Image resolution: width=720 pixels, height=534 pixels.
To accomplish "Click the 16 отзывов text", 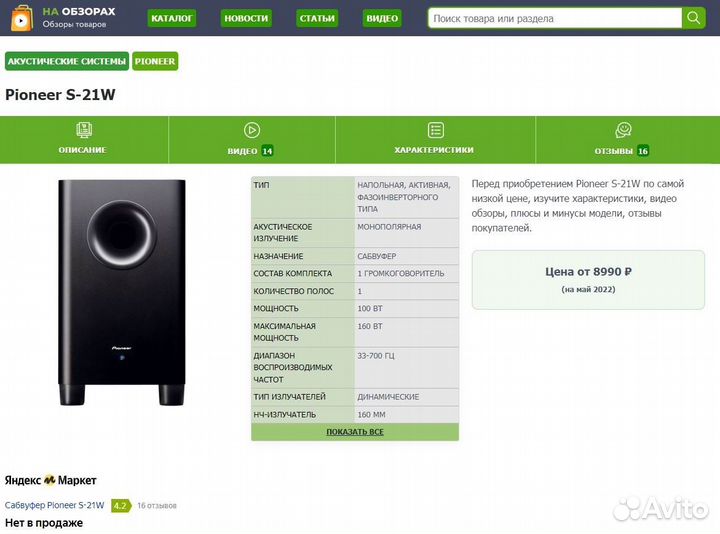I will click(x=157, y=506).
